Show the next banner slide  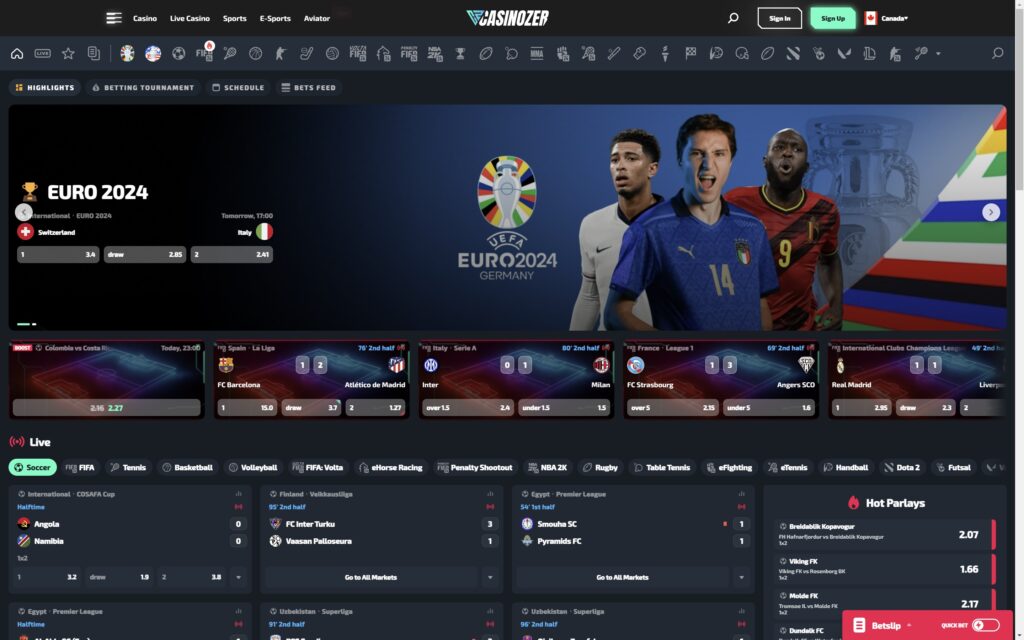pos(991,212)
